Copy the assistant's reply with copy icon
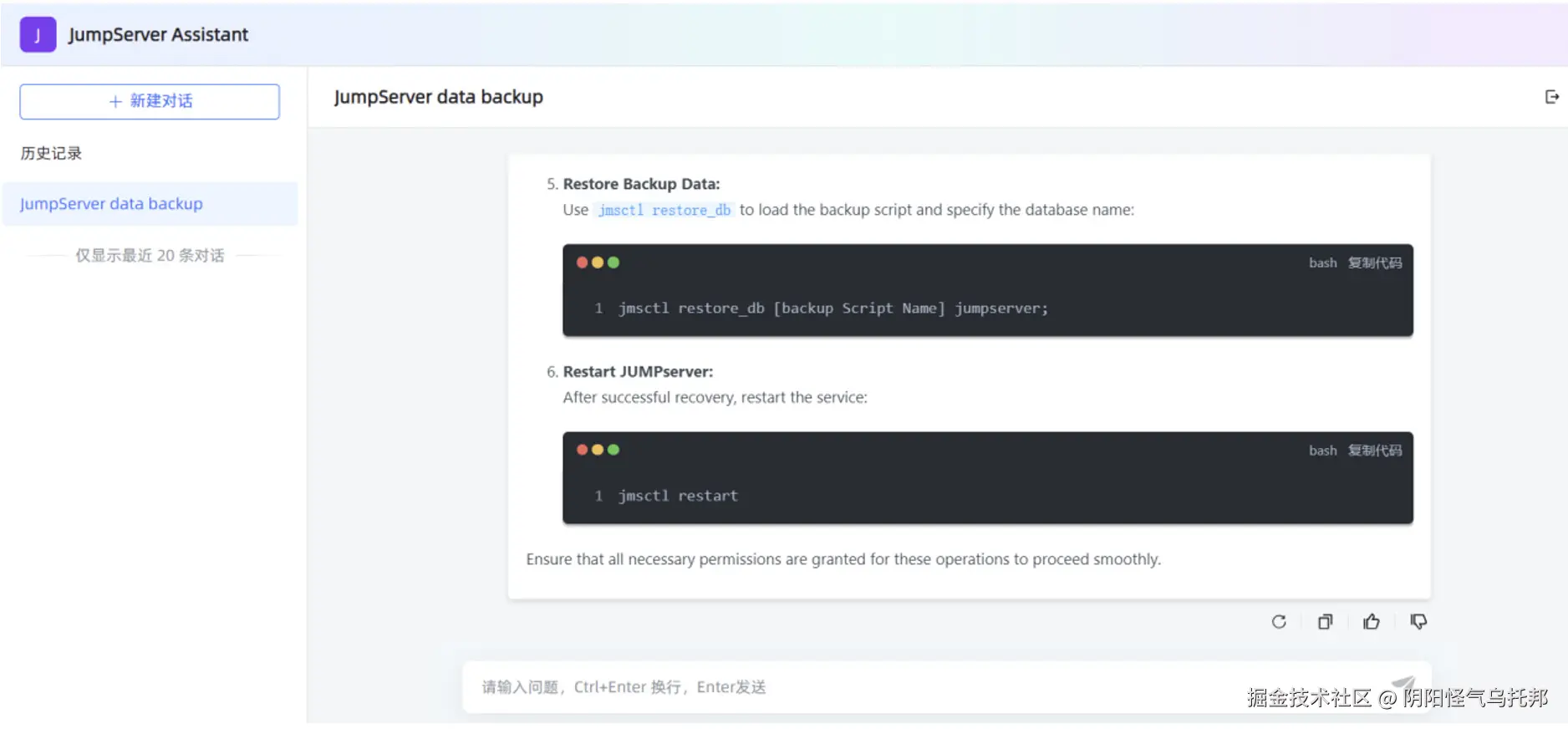Viewport: 1568px width, 729px height. pos(1325,621)
